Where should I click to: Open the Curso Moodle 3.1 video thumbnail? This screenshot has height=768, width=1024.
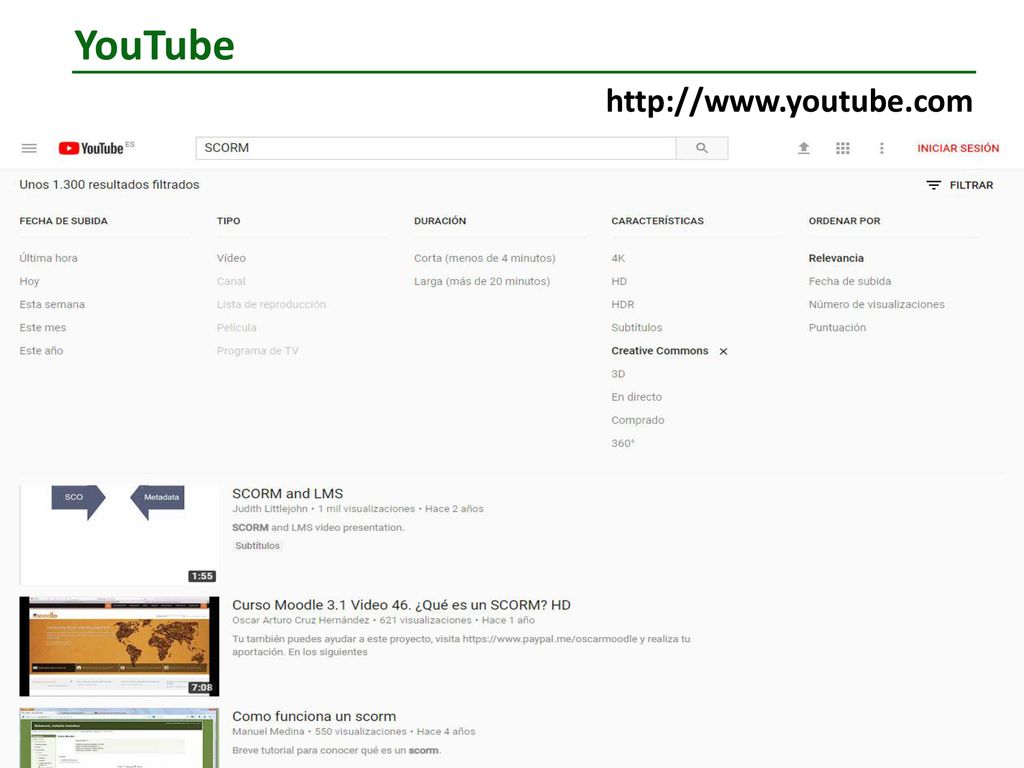click(x=120, y=647)
